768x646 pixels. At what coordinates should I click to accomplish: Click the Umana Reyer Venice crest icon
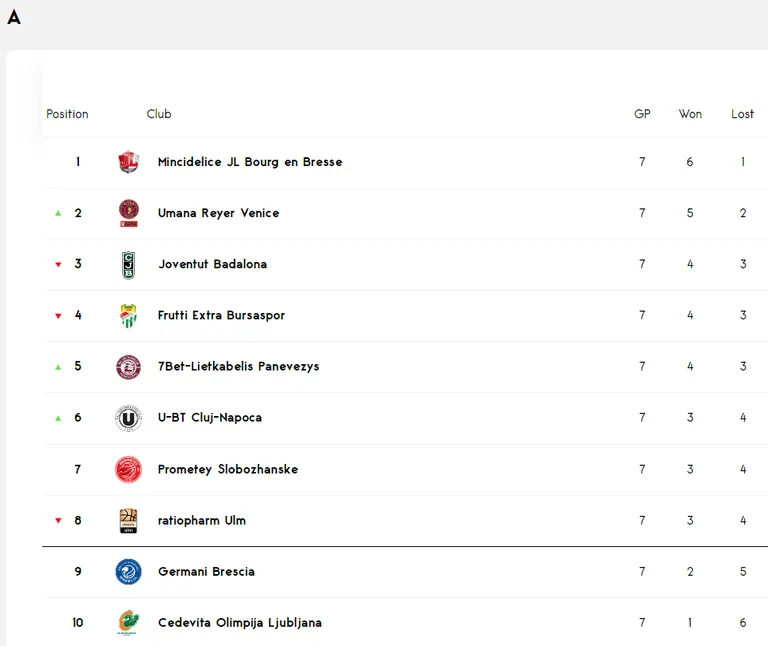click(x=129, y=213)
